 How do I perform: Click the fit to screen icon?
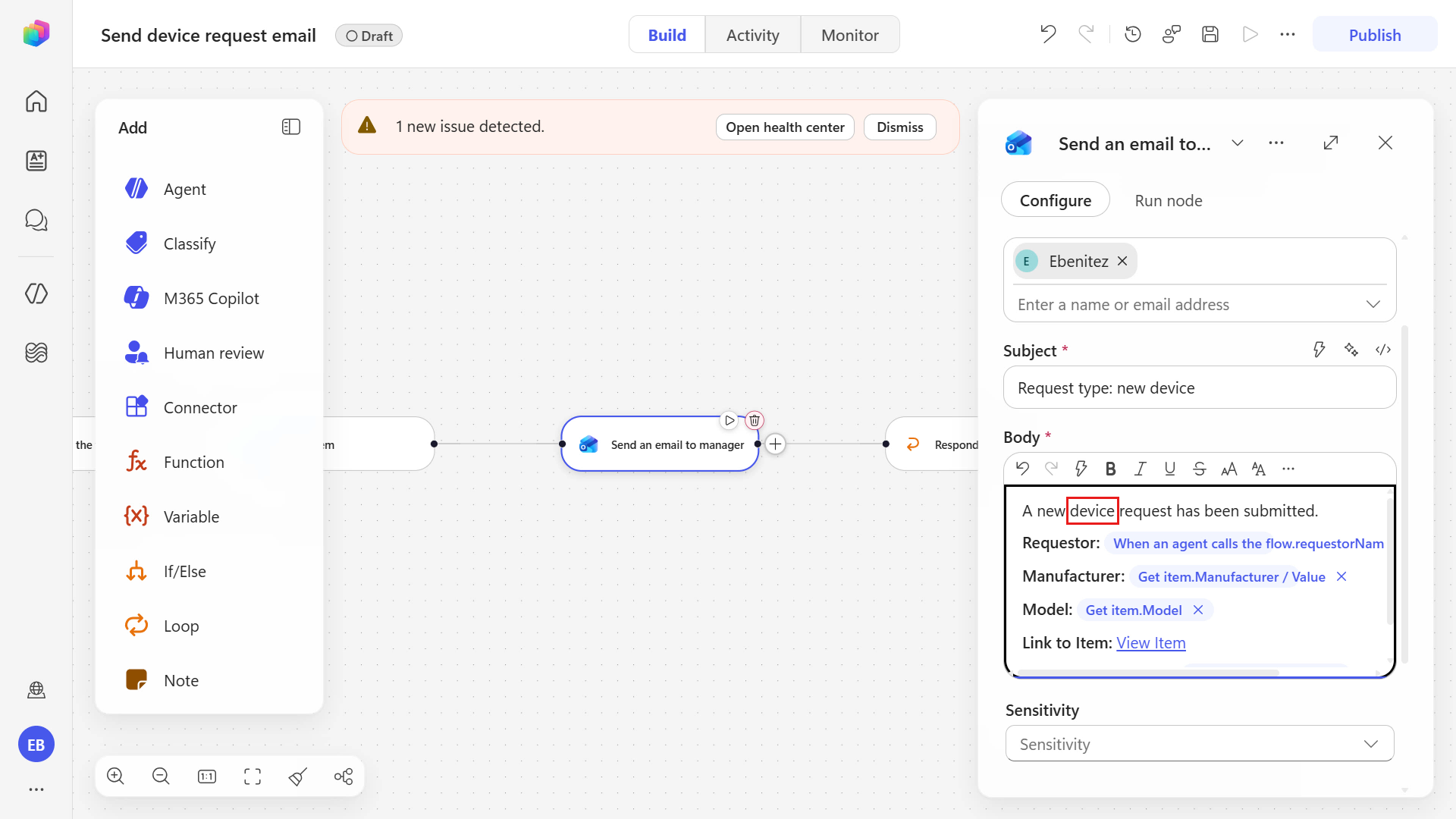pos(253,776)
